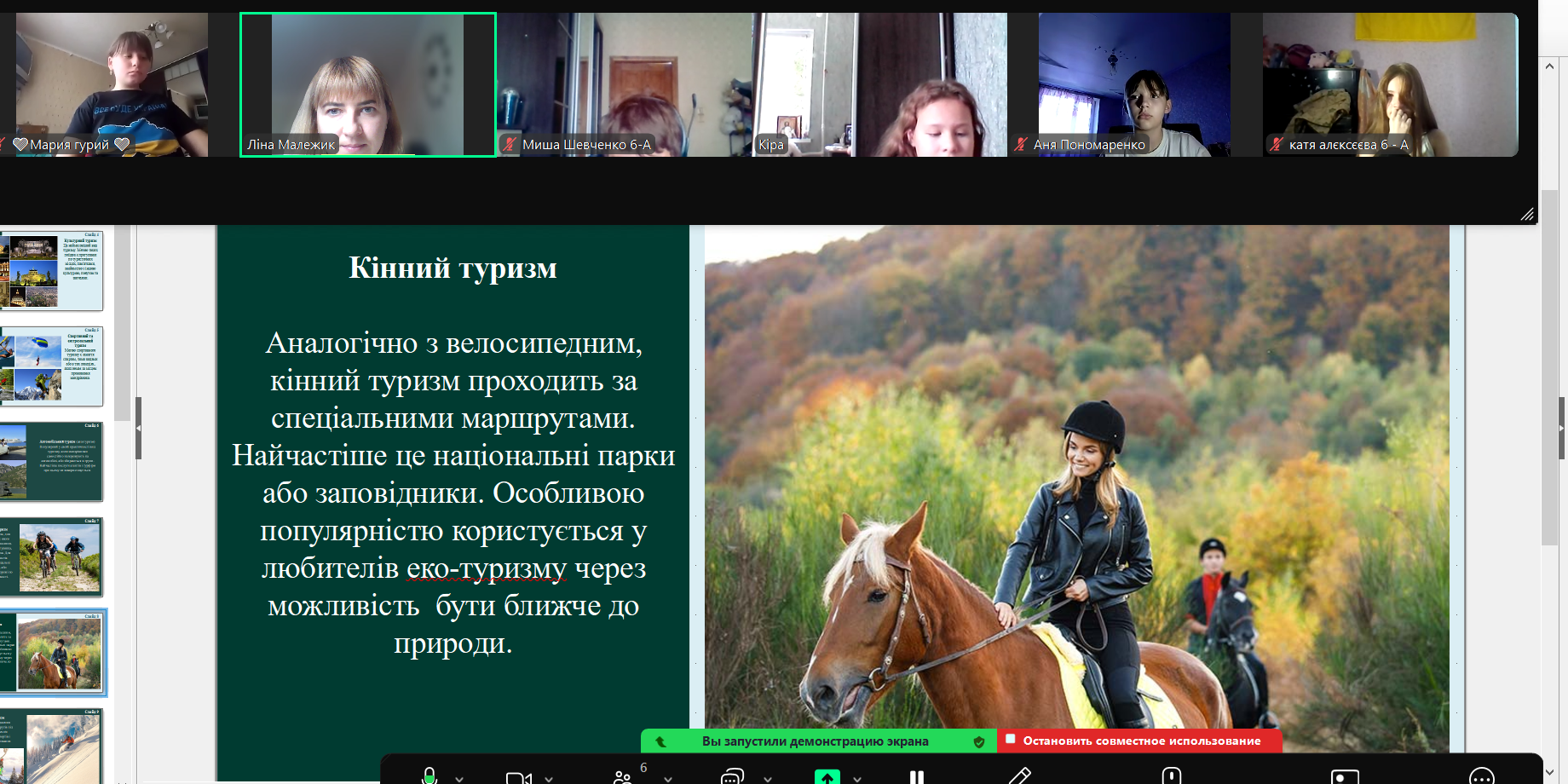The width and height of the screenshot is (1568, 784).
Task: Select Ліна Малежик's video tile
Action: 367,84
